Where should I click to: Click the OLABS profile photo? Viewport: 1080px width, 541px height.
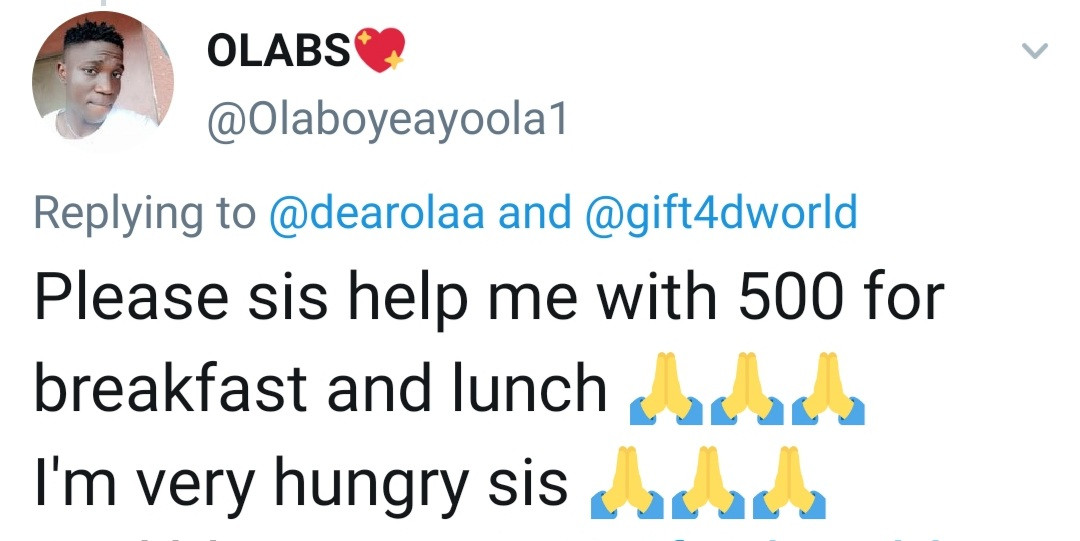click(x=103, y=82)
